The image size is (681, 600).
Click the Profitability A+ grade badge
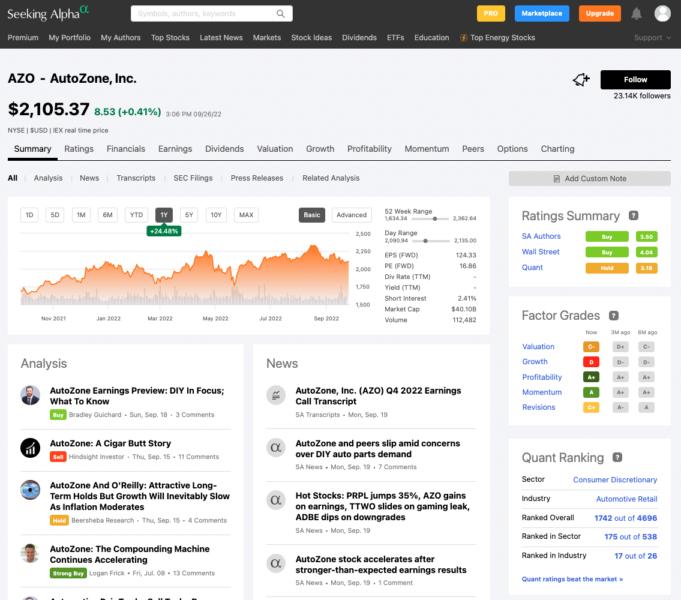click(591, 377)
